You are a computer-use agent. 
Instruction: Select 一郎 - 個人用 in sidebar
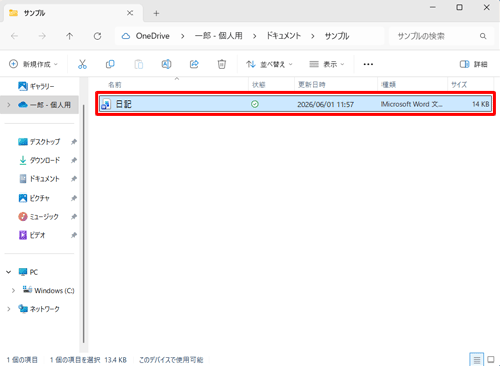39,105
